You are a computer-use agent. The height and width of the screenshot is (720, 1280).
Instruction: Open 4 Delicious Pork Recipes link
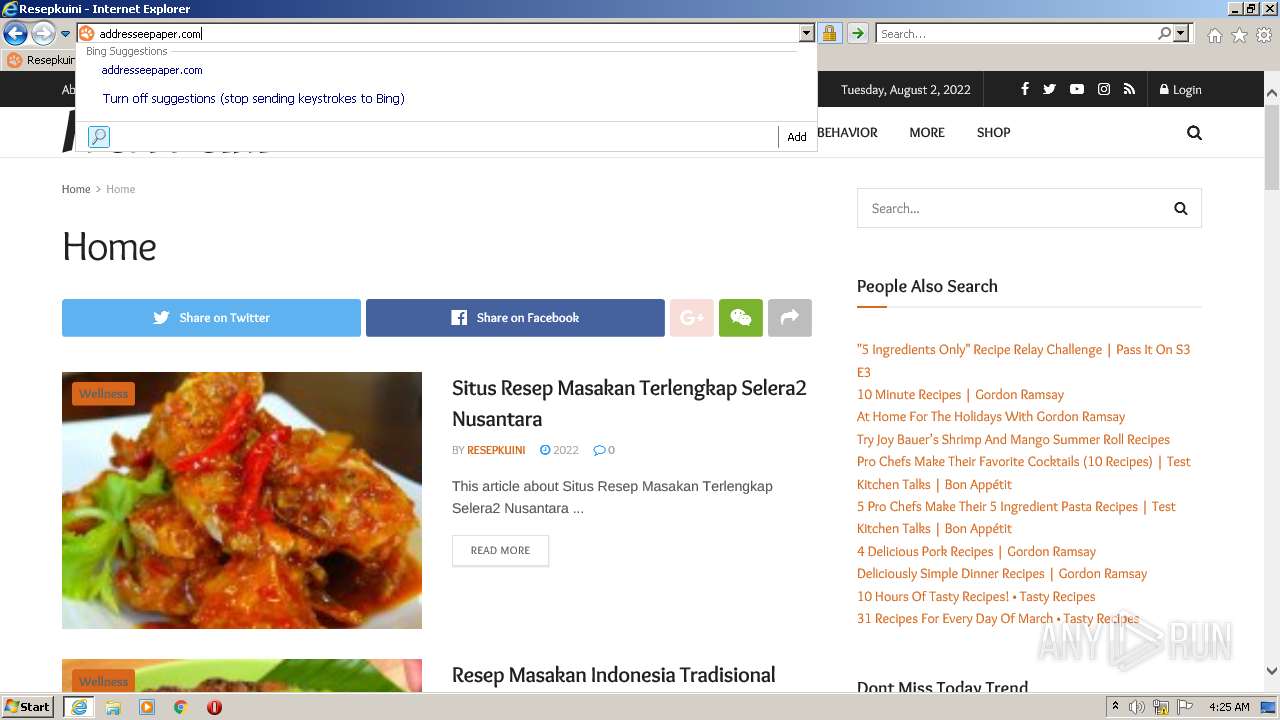coord(976,551)
